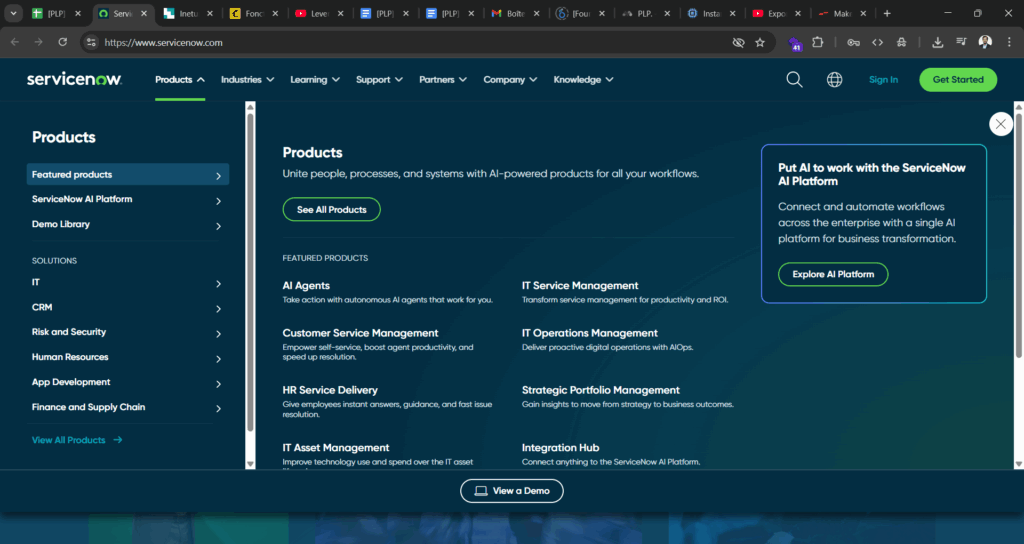Screen dimensions: 1024x544
Task: Switch to the first [PLP] spreadsheet tab
Action: 55,13
